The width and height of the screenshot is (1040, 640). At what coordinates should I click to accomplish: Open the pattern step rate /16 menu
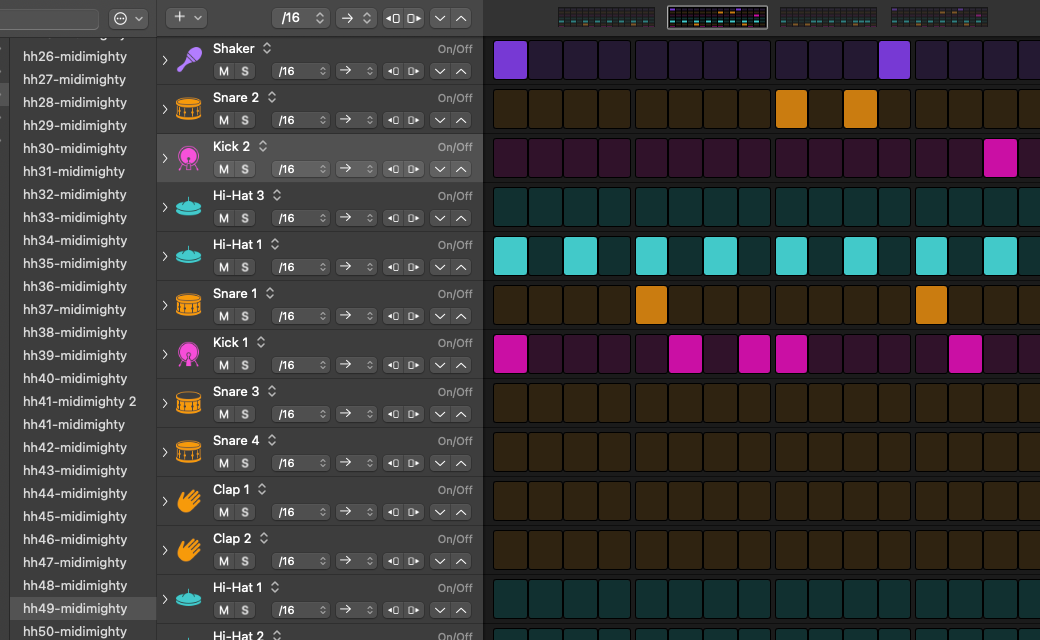click(300, 19)
